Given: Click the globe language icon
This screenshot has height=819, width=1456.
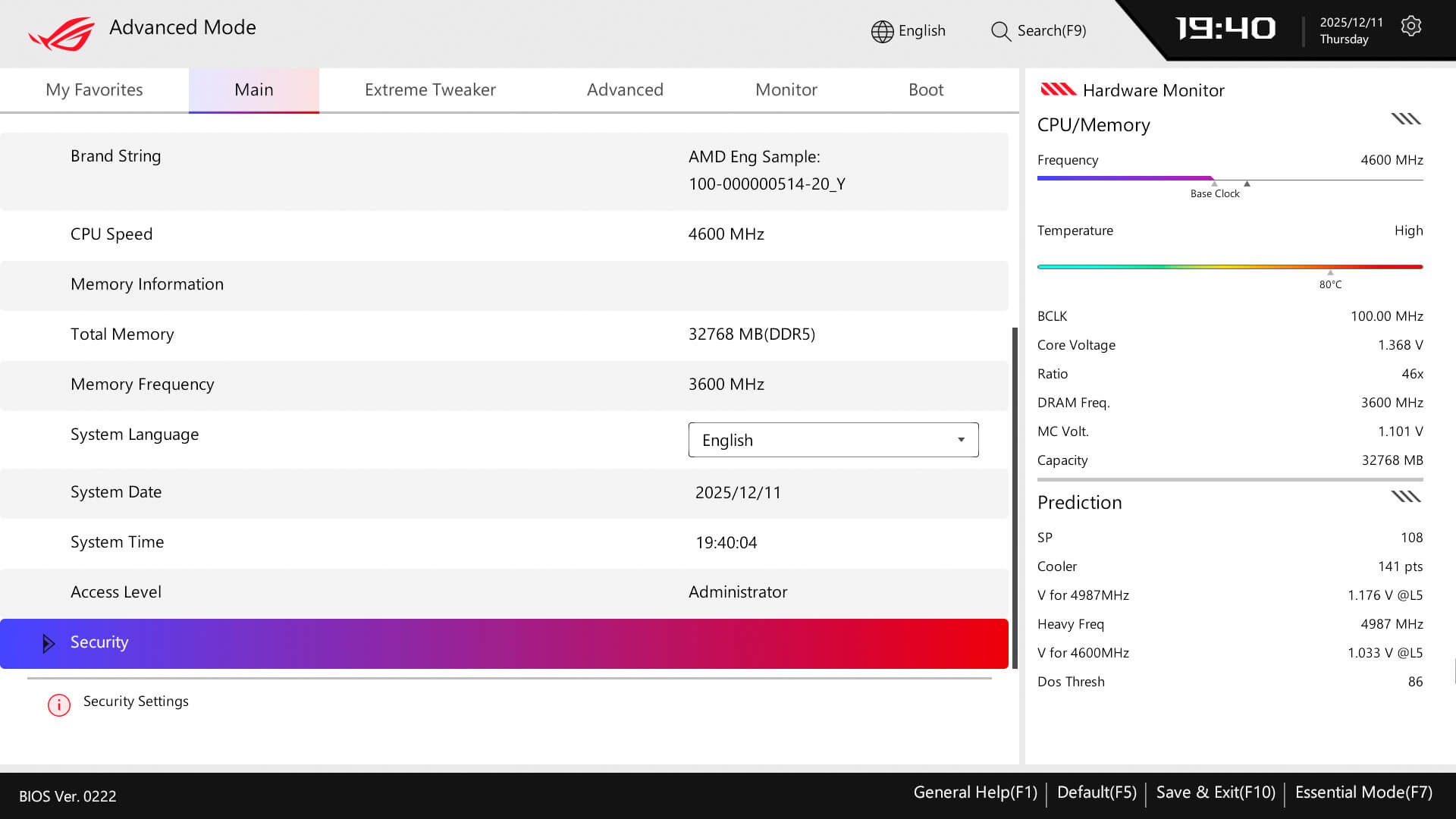Looking at the screenshot, I should point(882,31).
